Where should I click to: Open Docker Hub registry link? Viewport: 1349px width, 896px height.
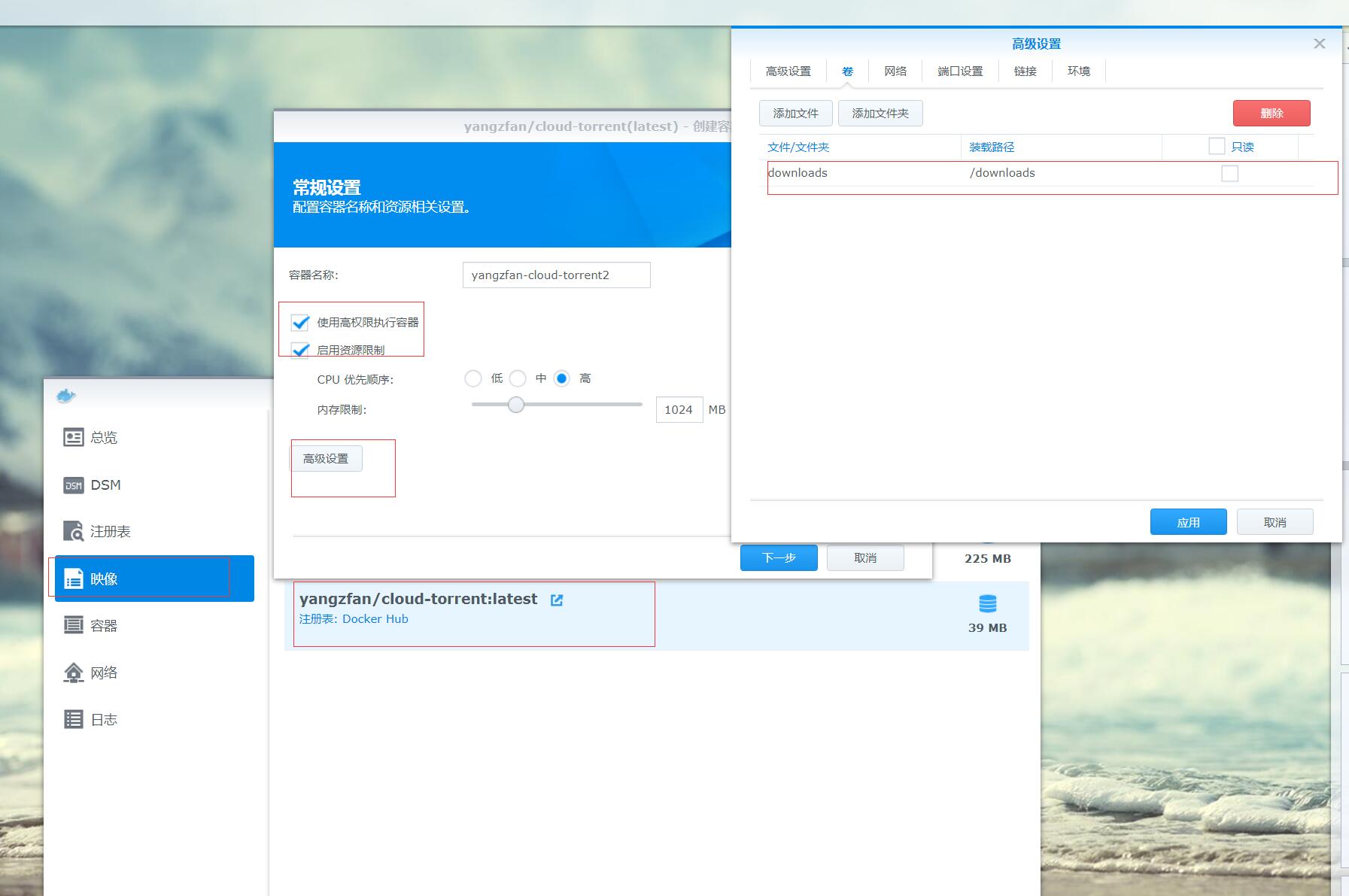(x=375, y=618)
